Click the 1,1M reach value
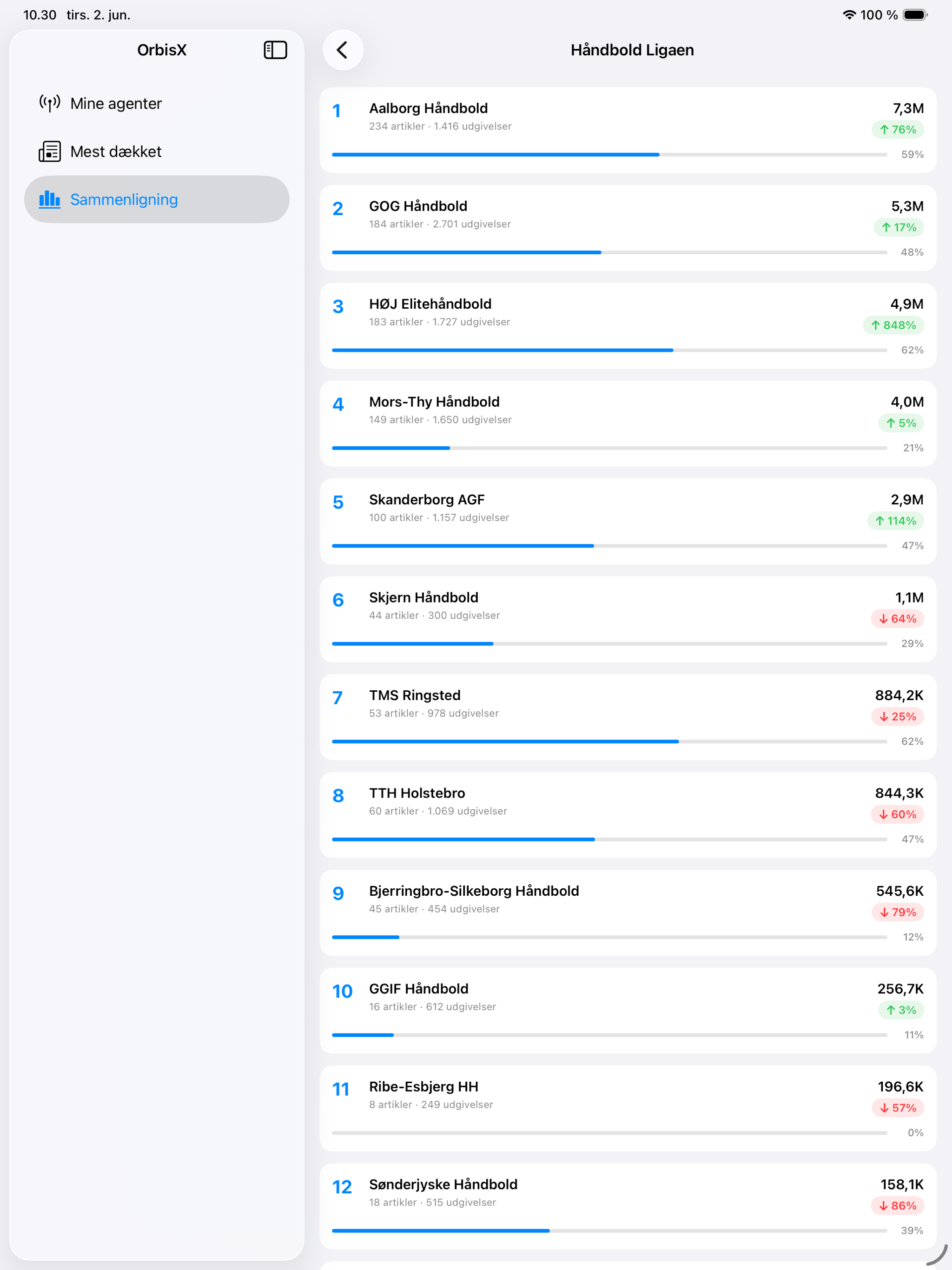This screenshot has height=1270, width=952. tap(910, 598)
